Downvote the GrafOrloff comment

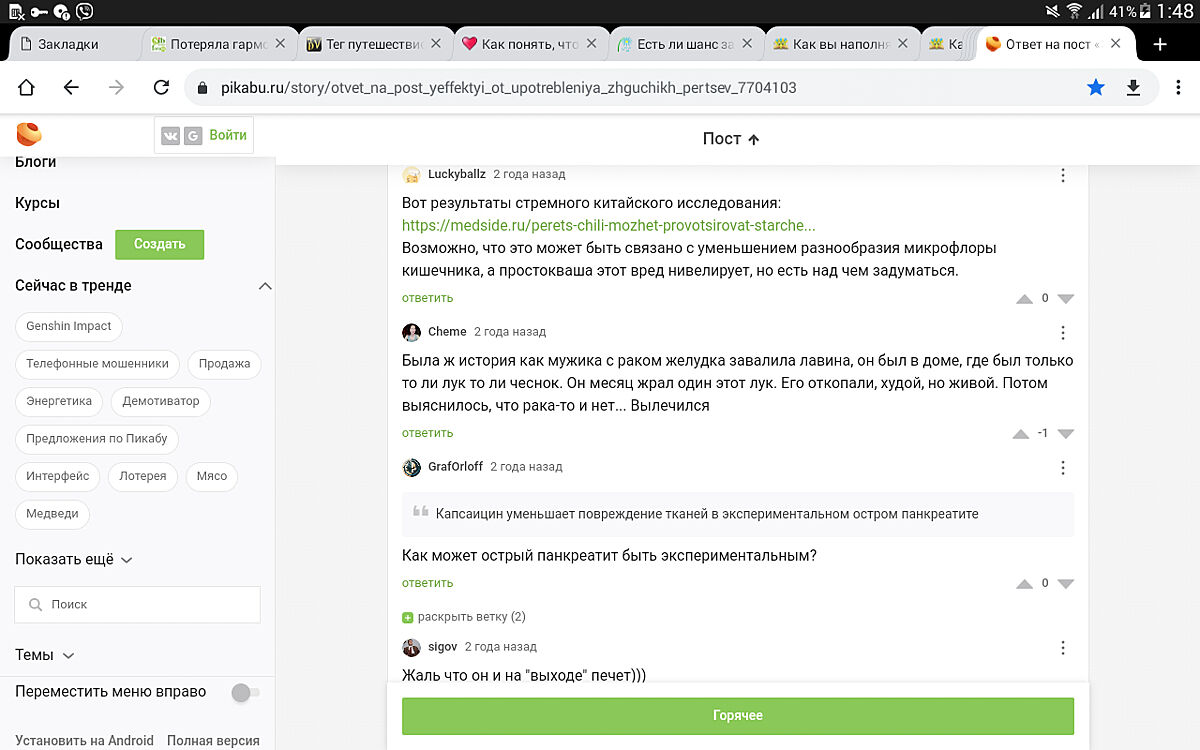point(1065,584)
